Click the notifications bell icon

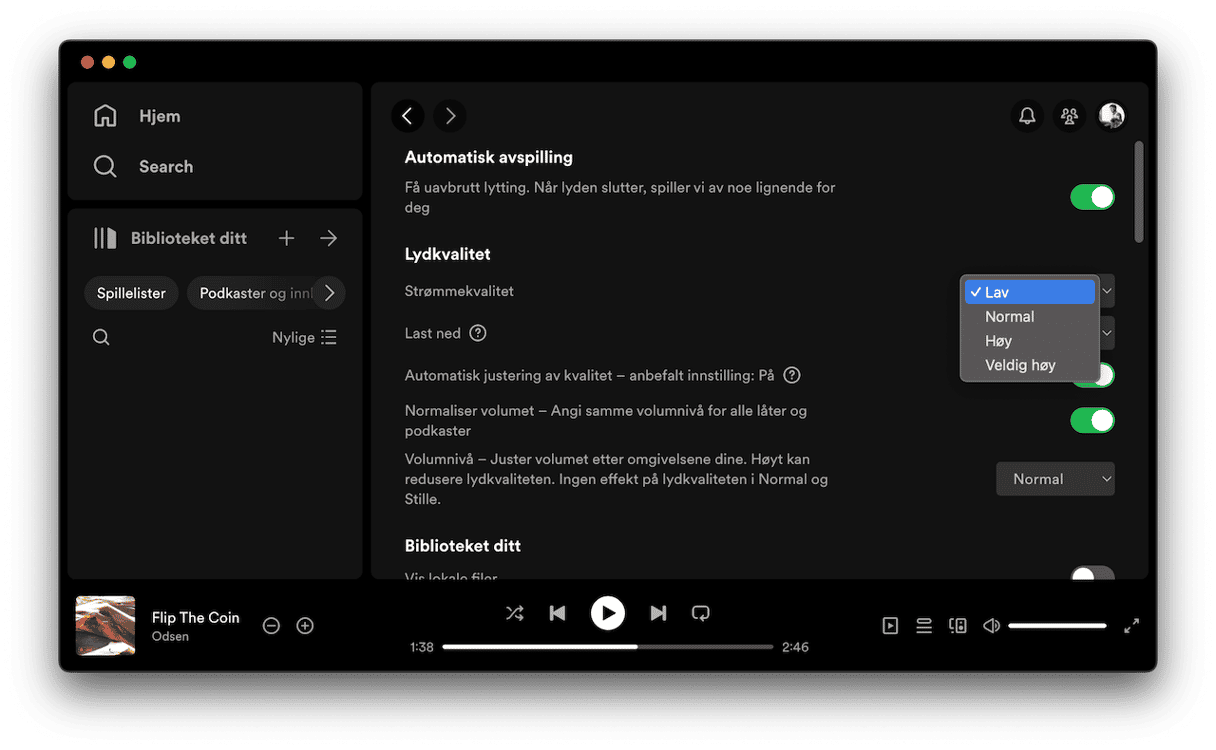click(1027, 116)
